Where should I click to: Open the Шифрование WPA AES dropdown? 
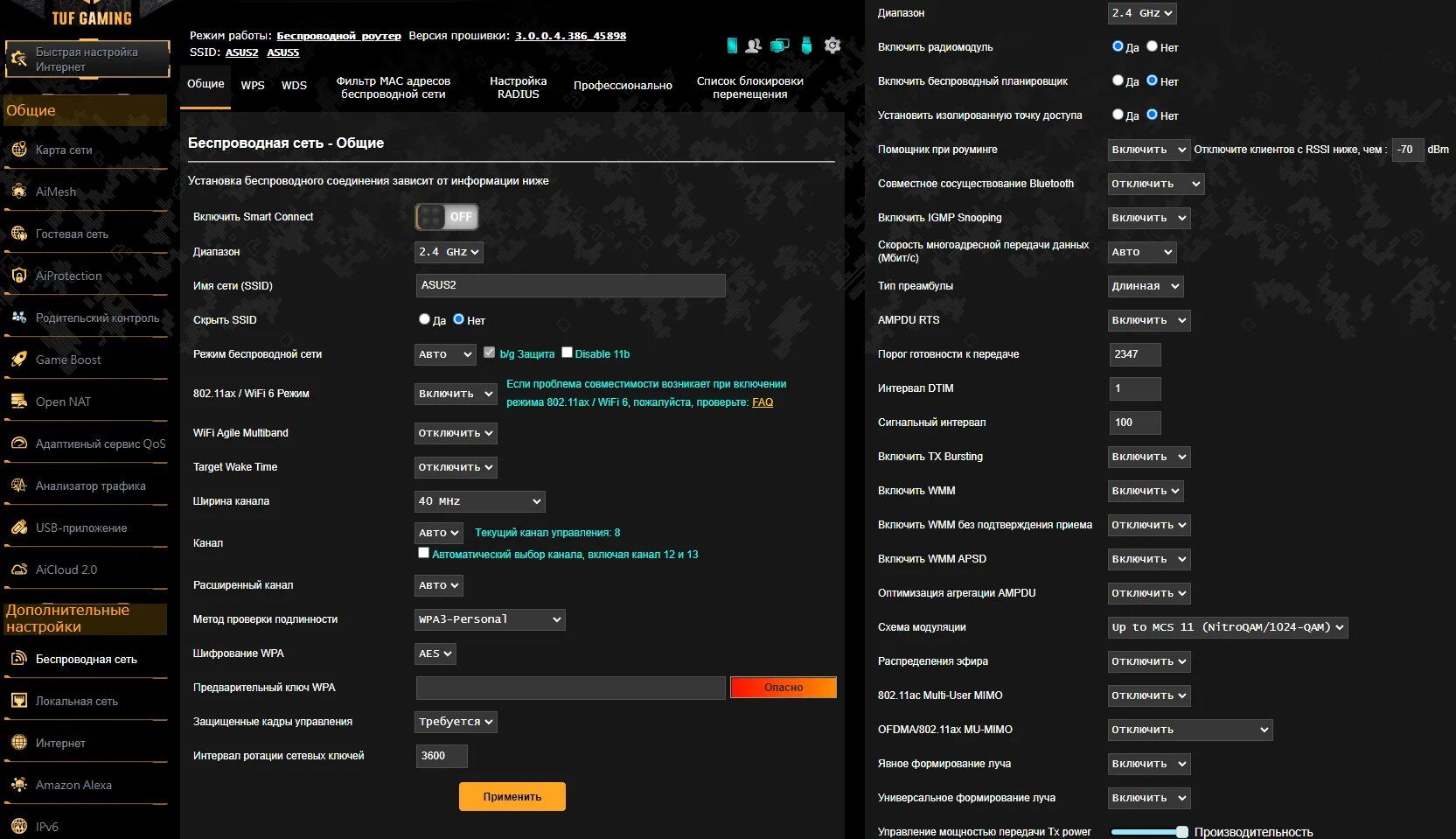coord(435,654)
